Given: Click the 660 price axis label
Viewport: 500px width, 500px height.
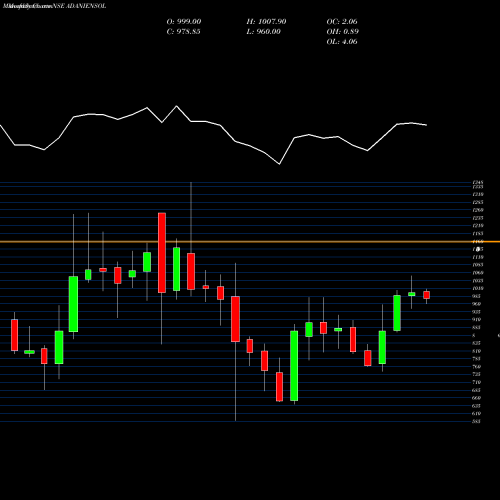Looking at the screenshot, I should [x=477, y=398].
